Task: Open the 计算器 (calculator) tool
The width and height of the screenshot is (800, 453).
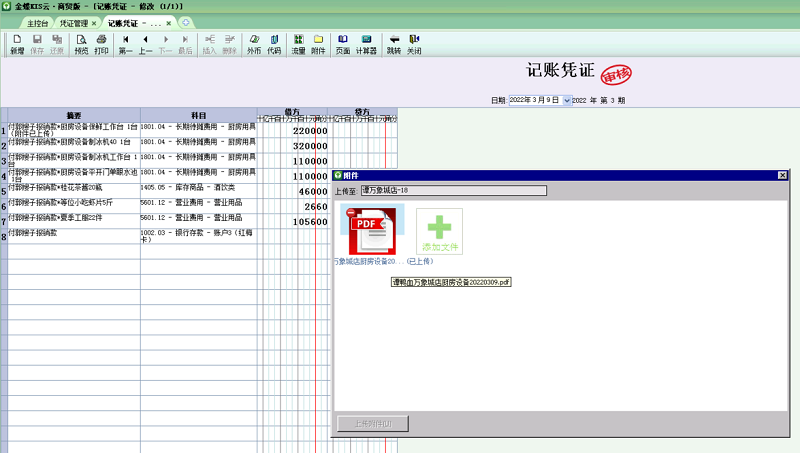Action: (366, 44)
